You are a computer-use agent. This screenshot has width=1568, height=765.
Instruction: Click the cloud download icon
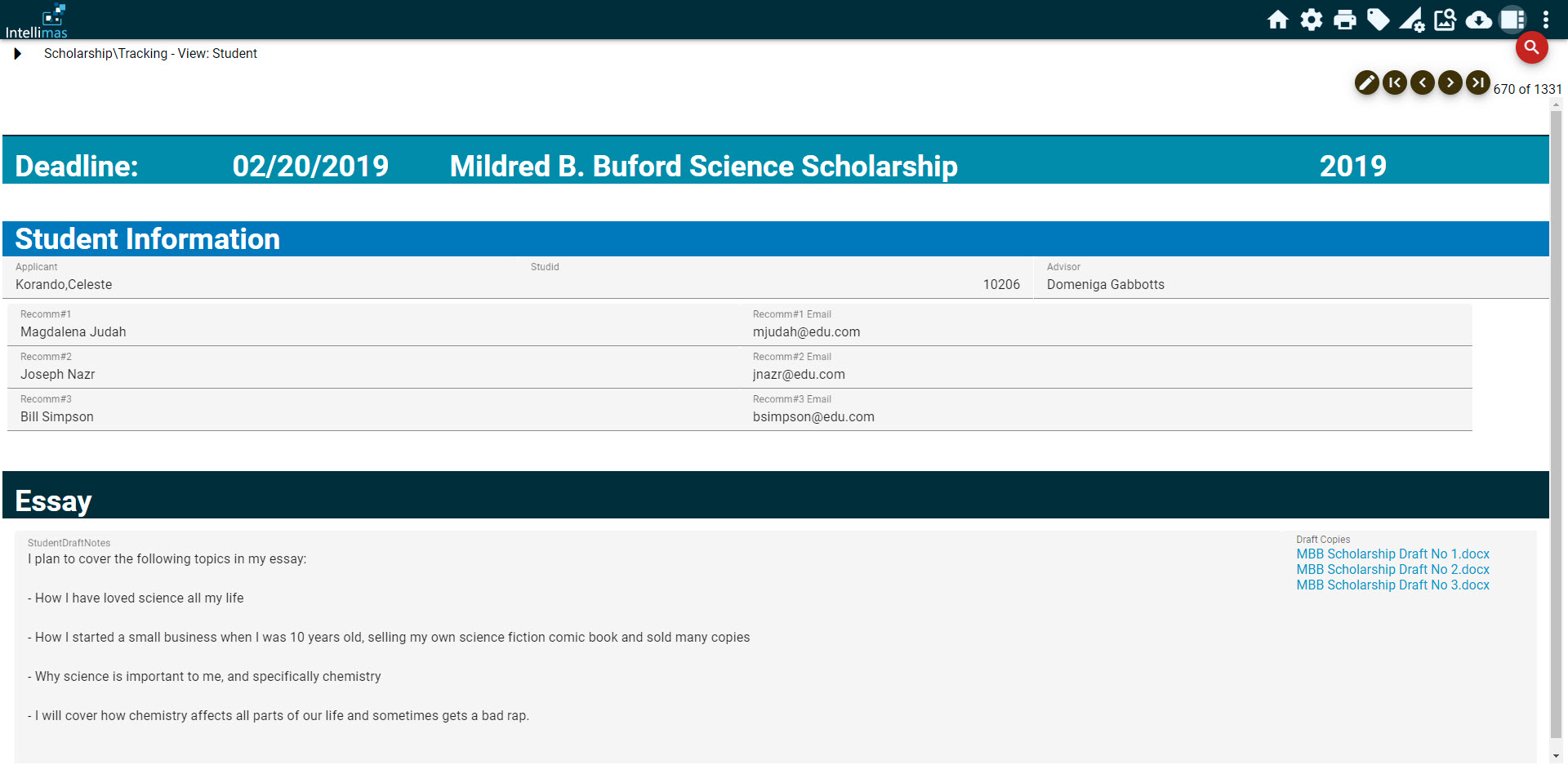[x=1479, y=20]
